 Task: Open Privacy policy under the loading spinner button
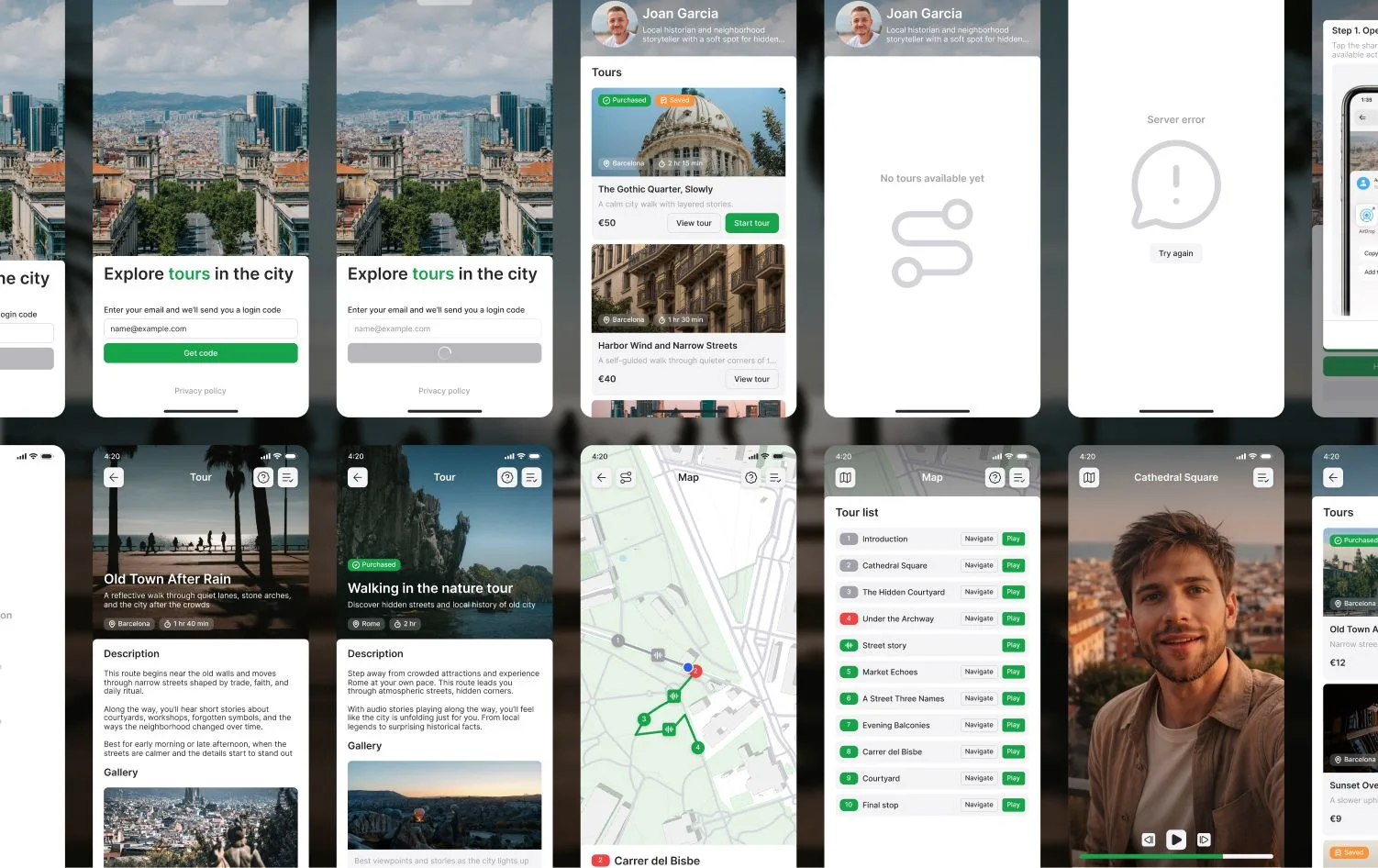click(x=444, y=391)
